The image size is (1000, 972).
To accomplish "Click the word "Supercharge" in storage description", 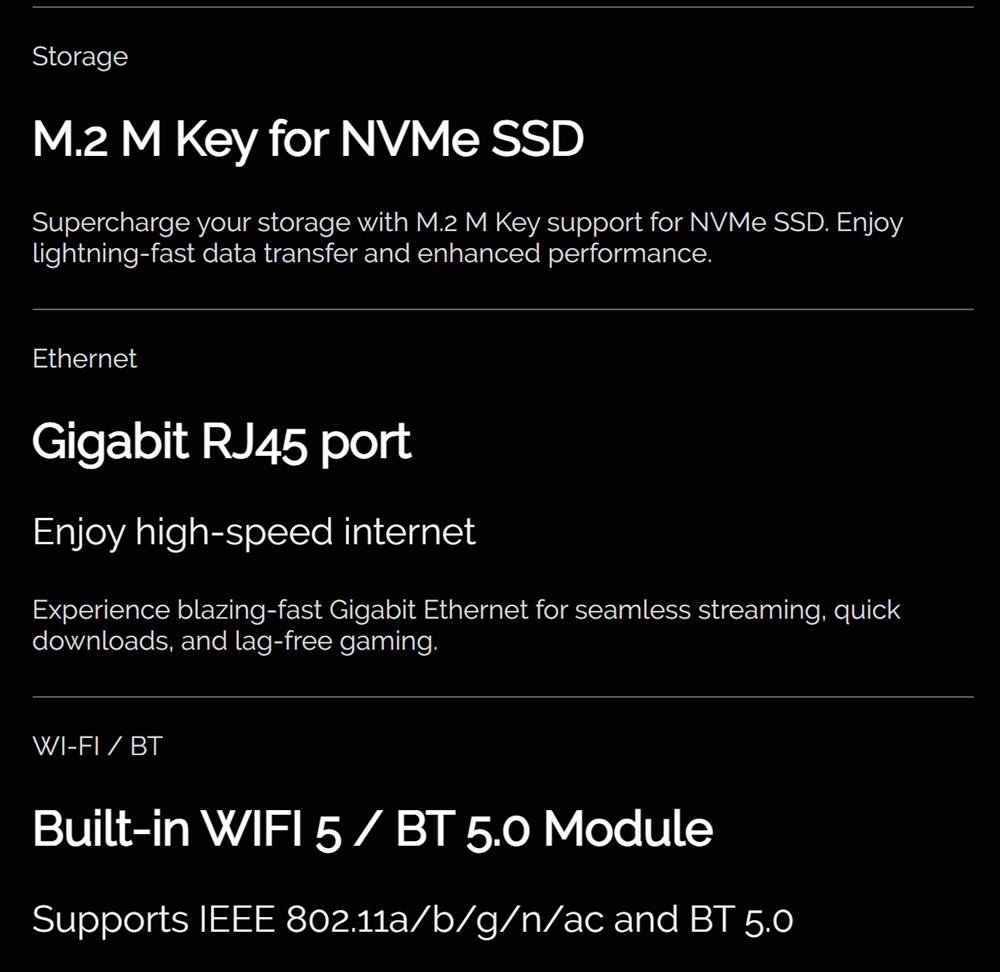I will pos(111,224).
